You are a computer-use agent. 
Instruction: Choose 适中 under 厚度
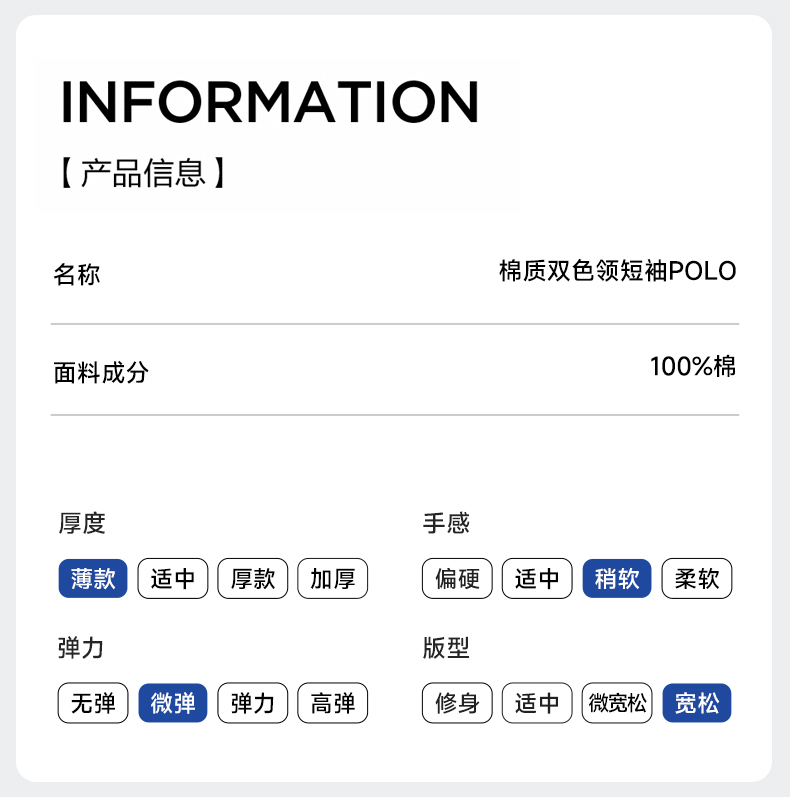click(x=173, y=578)
